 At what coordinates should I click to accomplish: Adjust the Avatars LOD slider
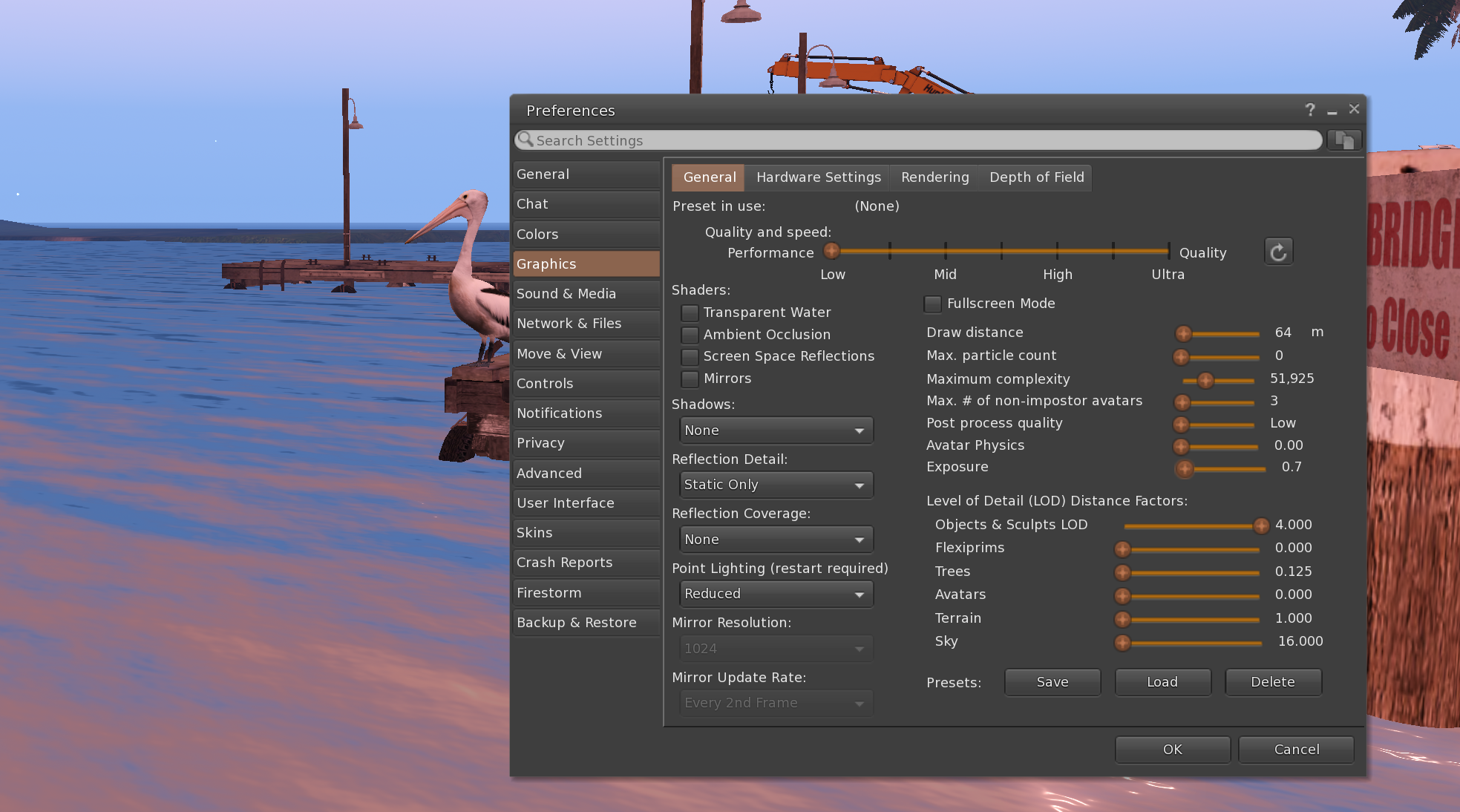[x=1188, y=596]
